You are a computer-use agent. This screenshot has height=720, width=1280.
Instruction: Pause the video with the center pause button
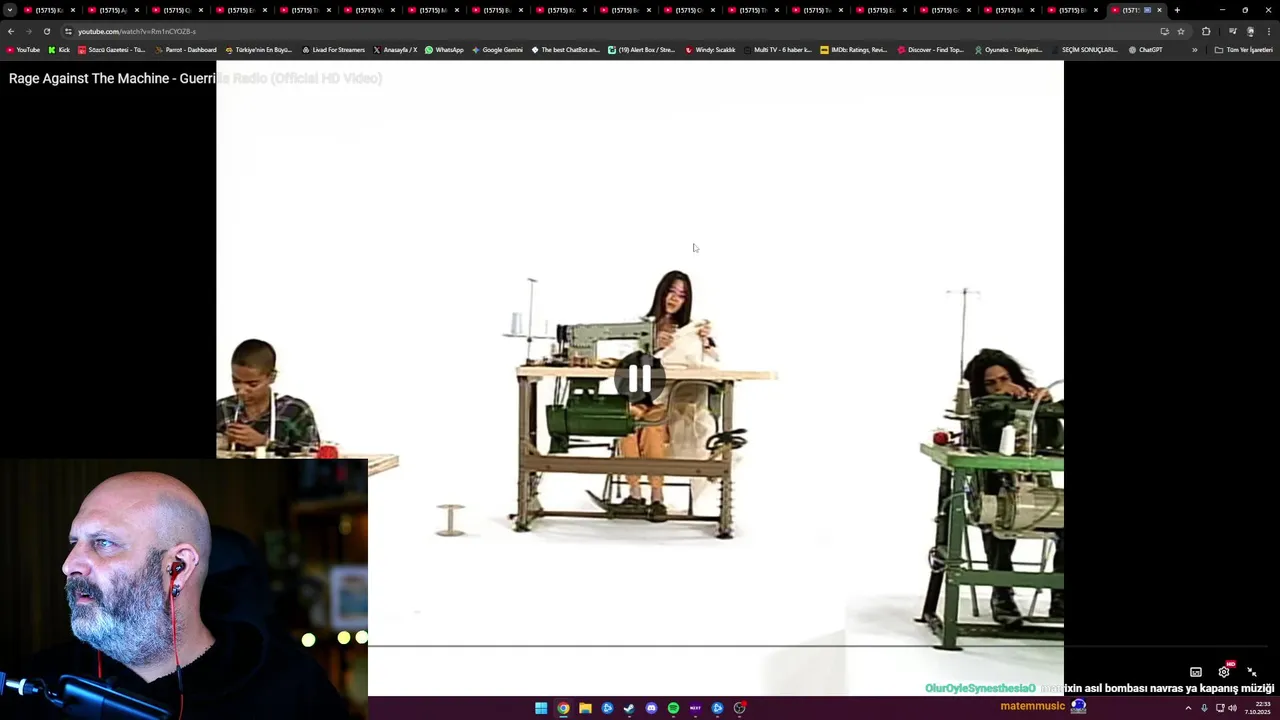point(640,379)
